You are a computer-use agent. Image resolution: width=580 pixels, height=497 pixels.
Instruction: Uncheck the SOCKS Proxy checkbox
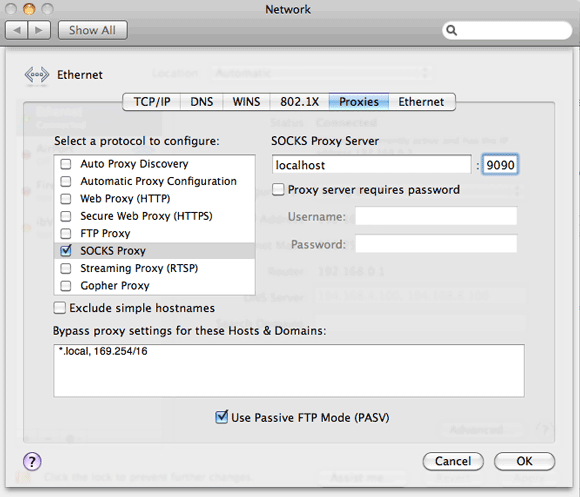click(x=66, y=251)
